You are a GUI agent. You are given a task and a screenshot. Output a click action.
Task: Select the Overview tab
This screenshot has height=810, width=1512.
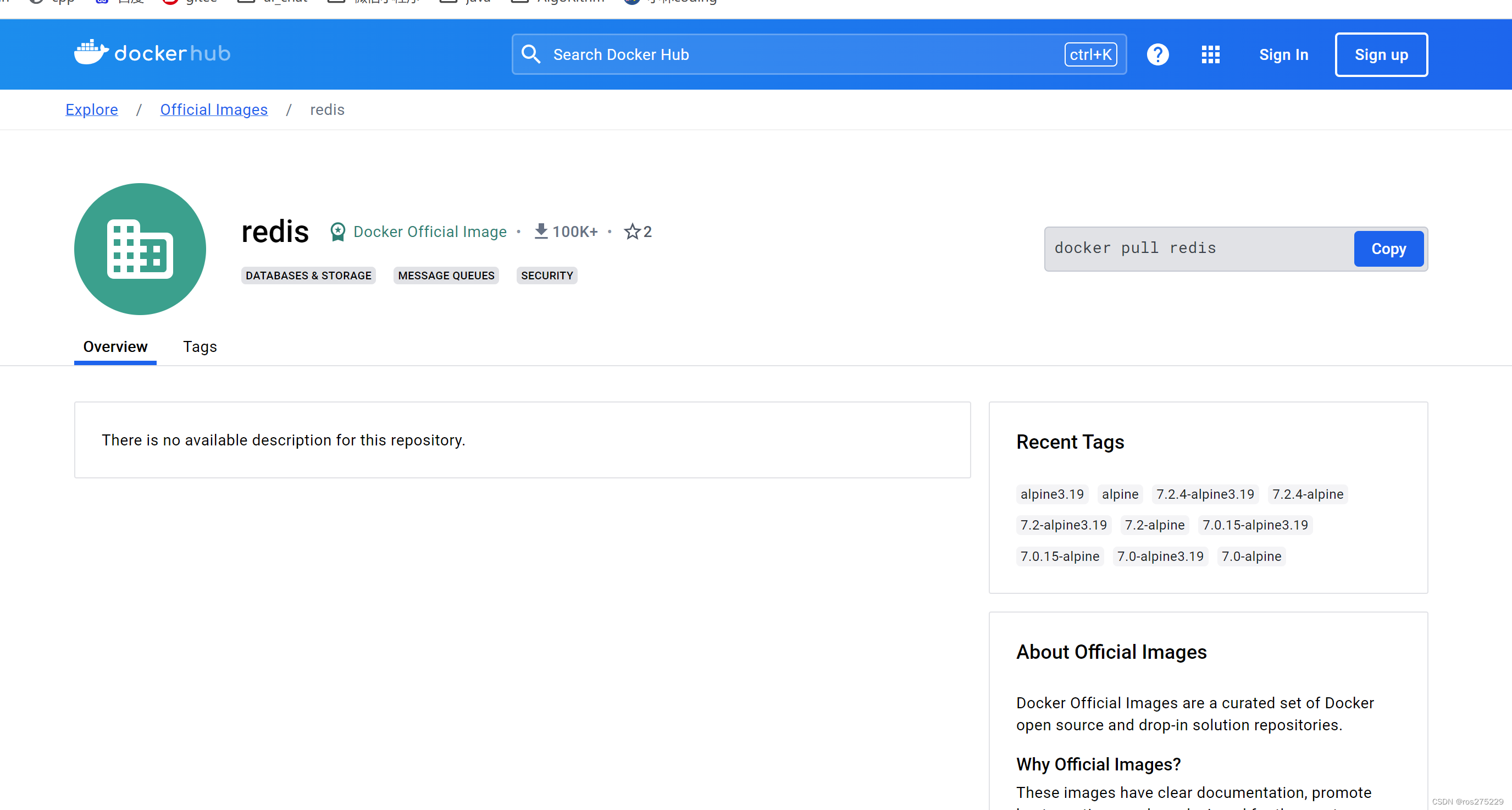116,346
